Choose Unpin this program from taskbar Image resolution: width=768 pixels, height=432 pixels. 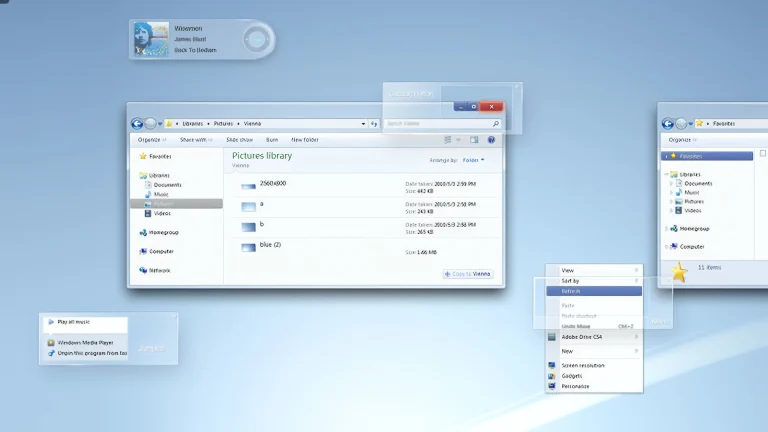pyautogui.click(x=85, y=353)
